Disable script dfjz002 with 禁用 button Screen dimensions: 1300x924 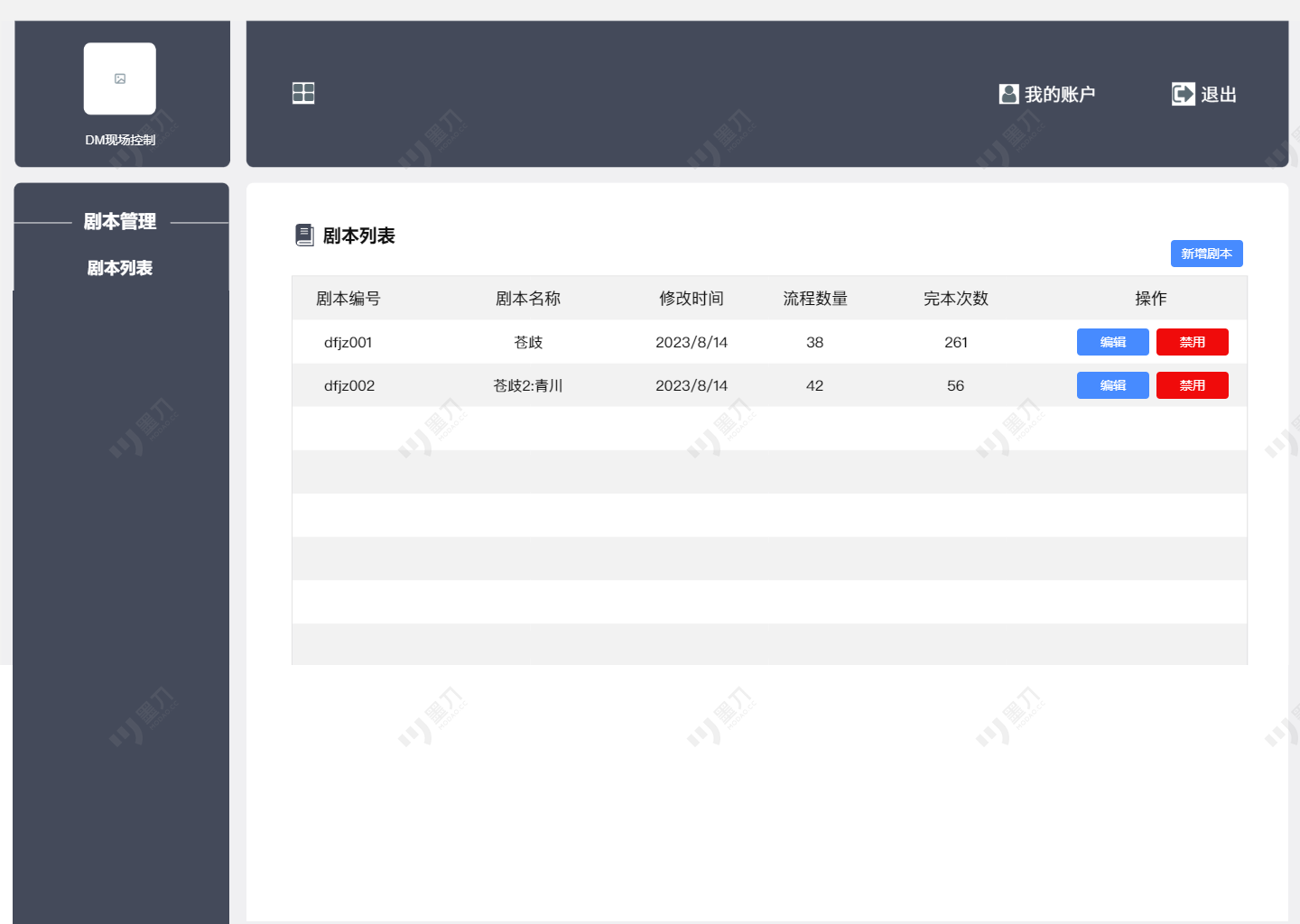(1192, 385)
